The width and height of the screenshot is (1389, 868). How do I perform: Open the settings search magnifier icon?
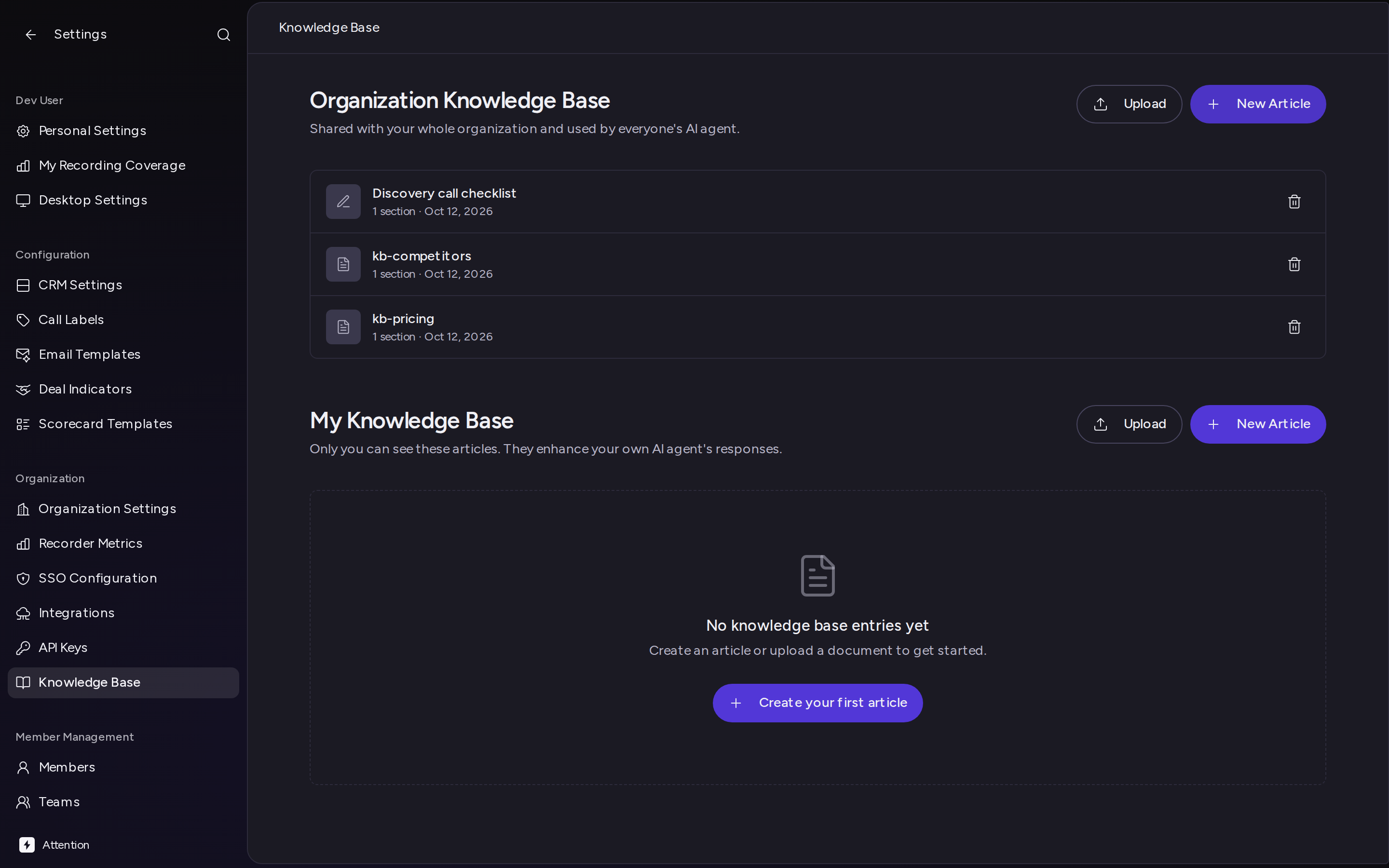[x=223, y=35]
